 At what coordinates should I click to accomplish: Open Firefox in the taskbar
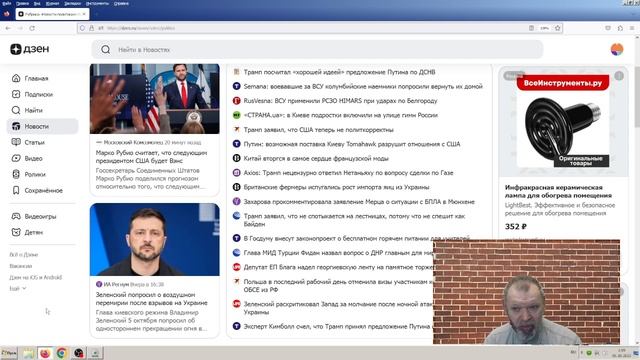pyautogui.click(x=45, y=353)
